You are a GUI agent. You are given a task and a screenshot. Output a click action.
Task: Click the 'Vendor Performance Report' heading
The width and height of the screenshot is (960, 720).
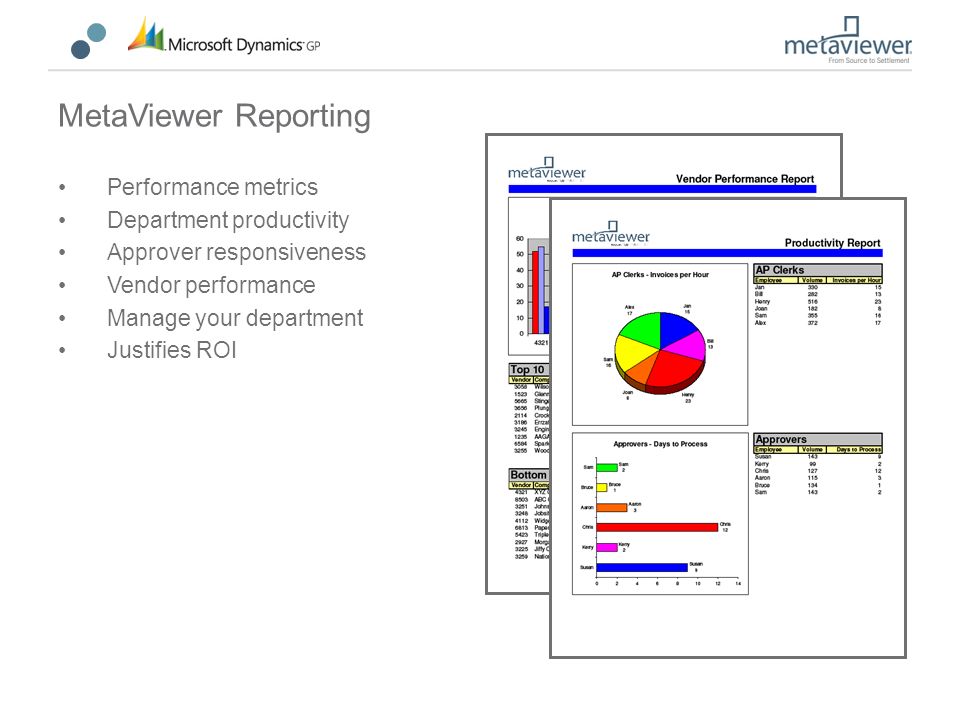click(744, 179)
